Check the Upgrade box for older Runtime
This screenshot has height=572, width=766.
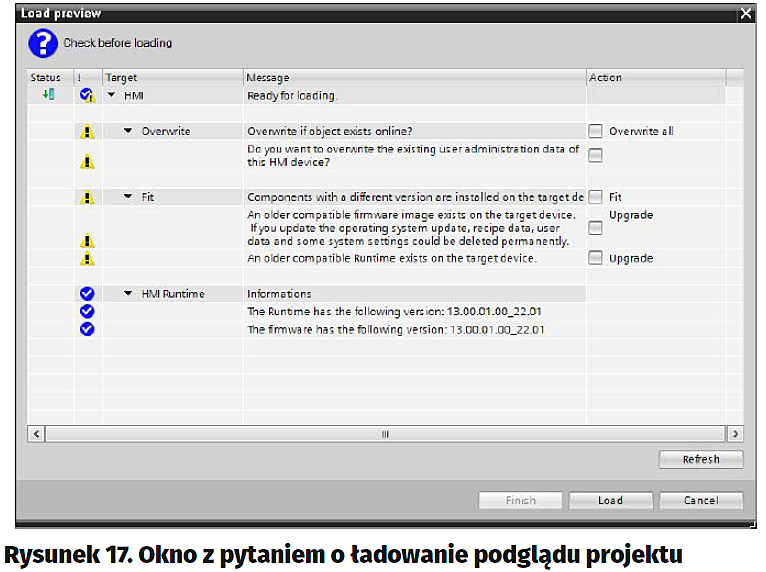tap(596, 258)
